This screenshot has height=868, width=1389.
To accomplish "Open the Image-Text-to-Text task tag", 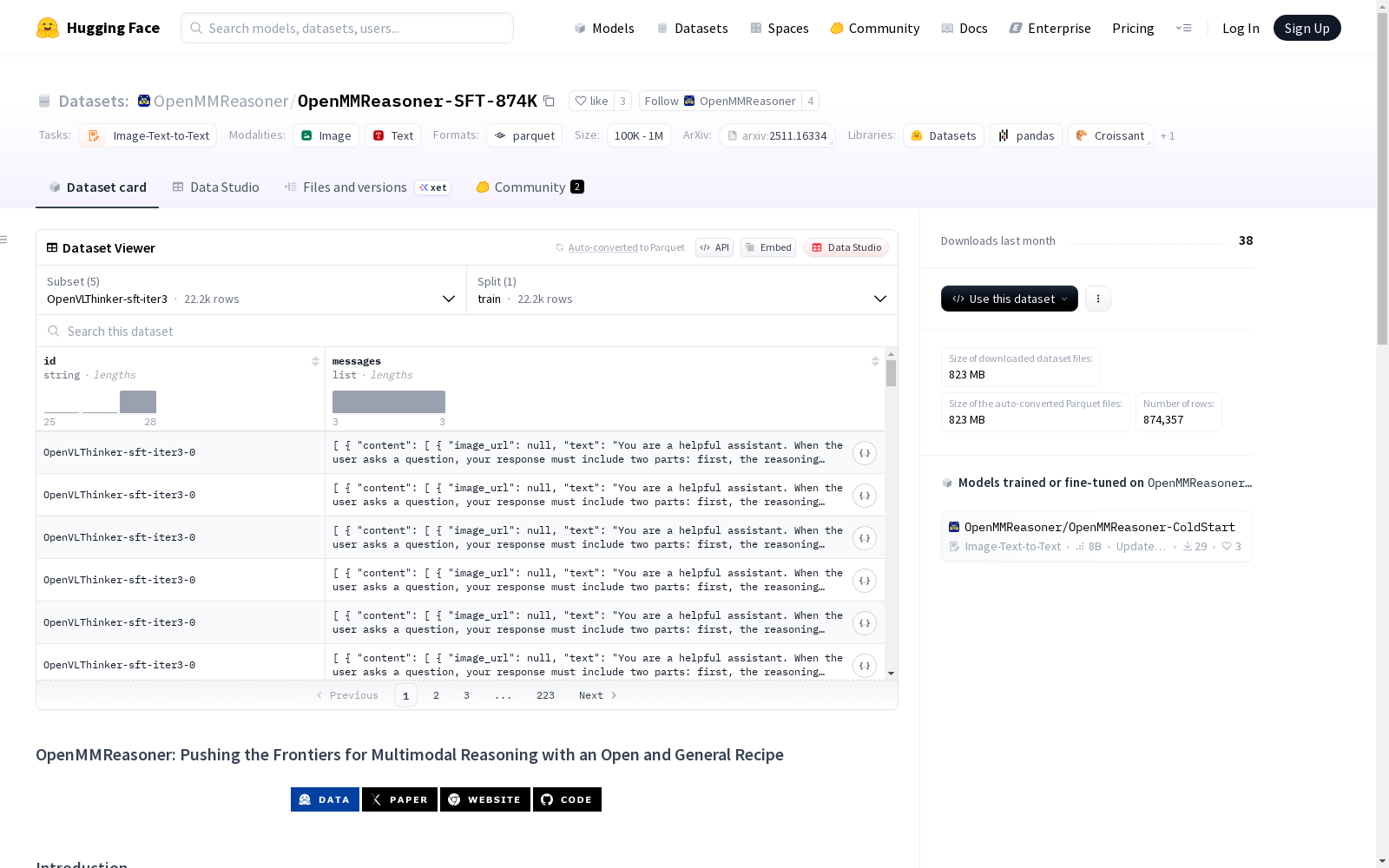I will click(x=148, y=135).
